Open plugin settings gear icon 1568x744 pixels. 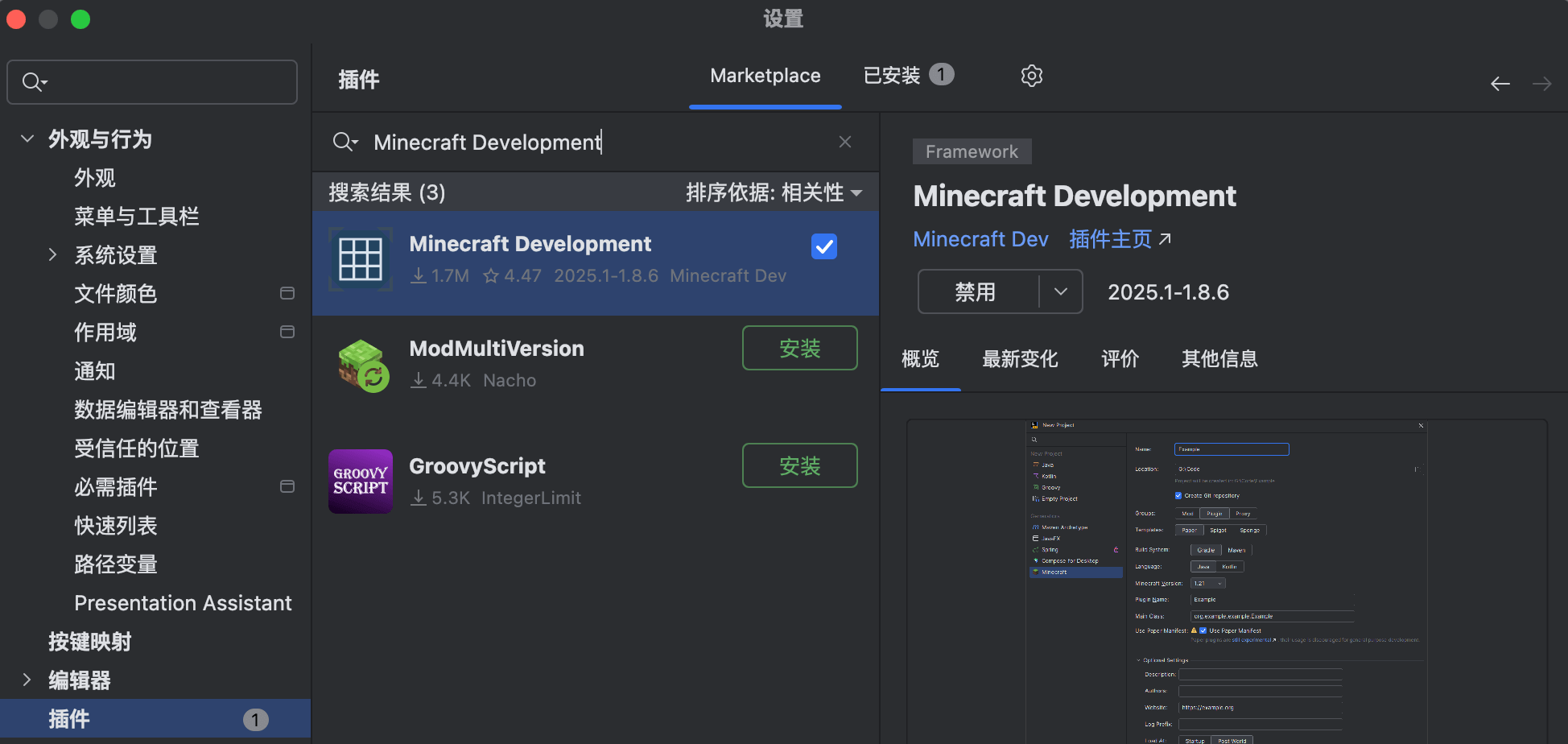tap(1031, 76)
